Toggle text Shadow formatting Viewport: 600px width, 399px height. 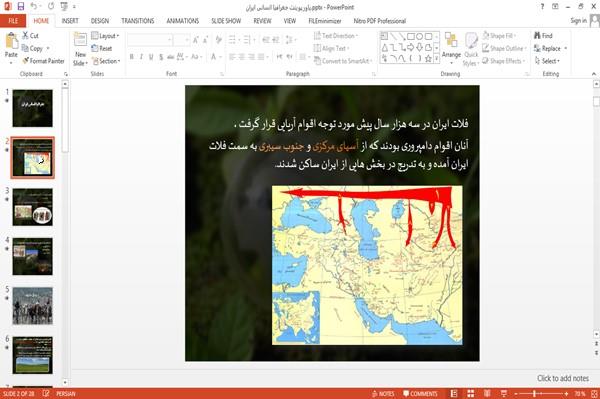coord(161,57)
